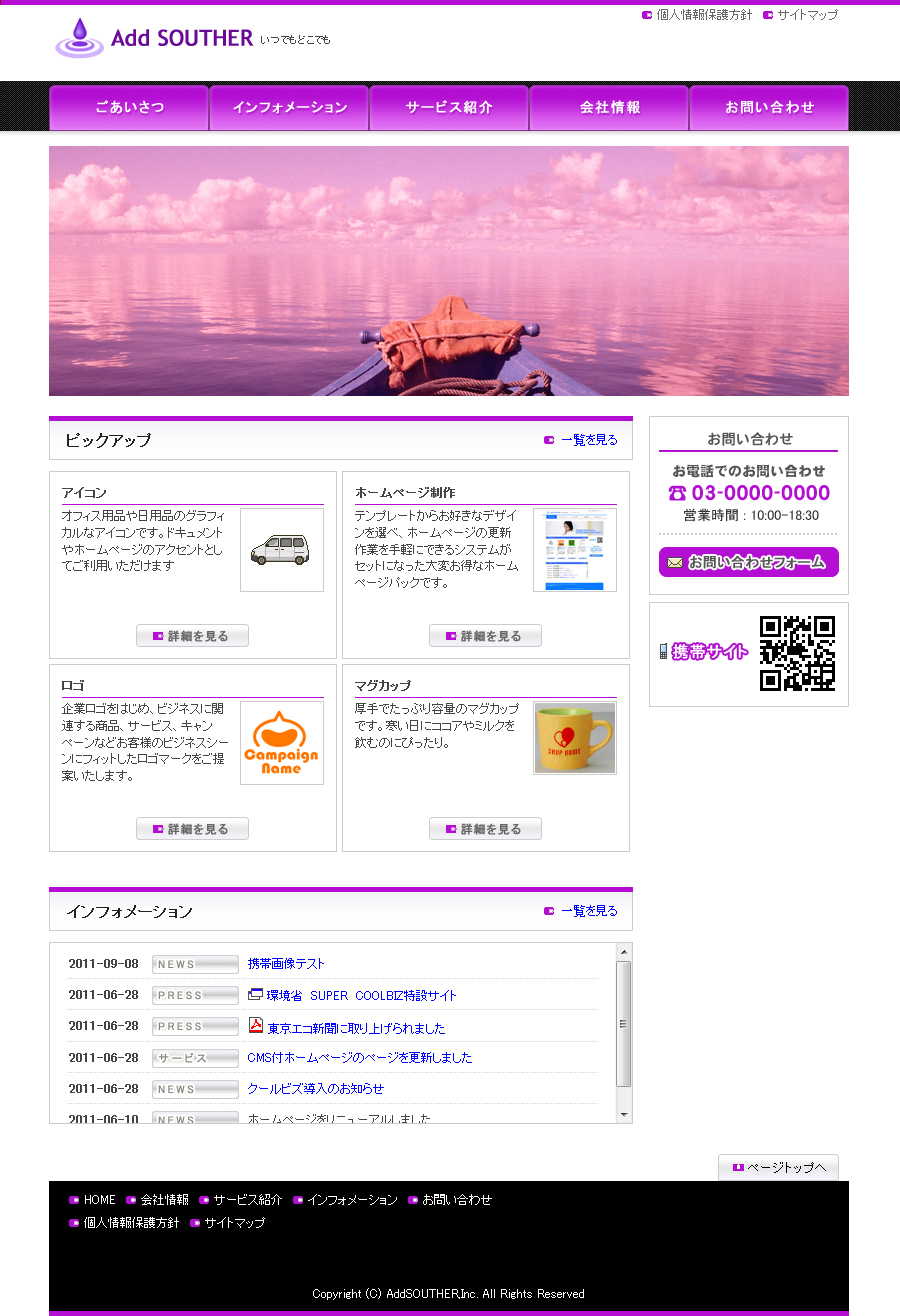900x1316 pixels.
Task: Click 個人情報保護方針 in the footer
Action: [131, 1223]
